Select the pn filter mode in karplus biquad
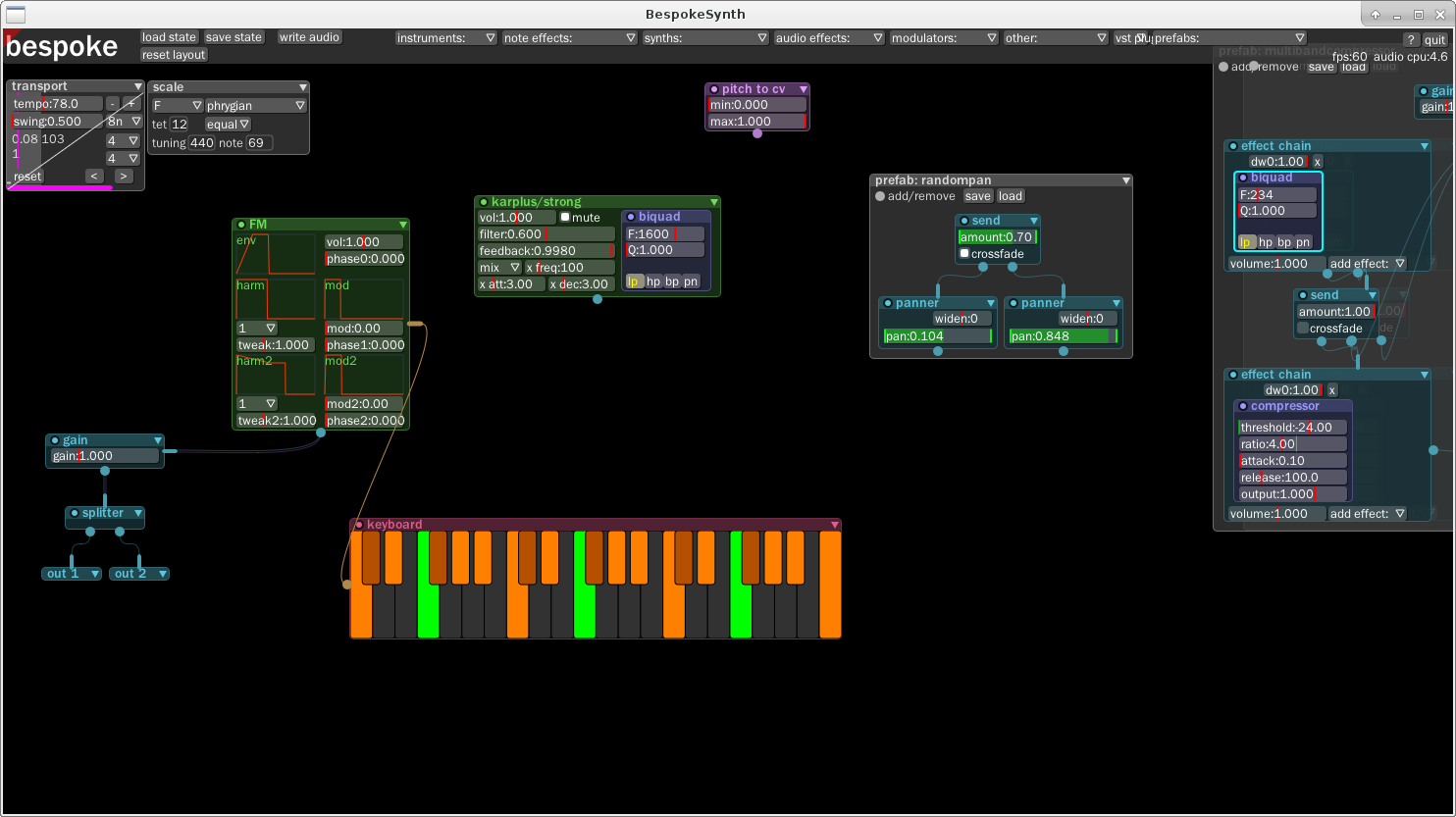Viewport: 1456px width, 817px height. 690,281
